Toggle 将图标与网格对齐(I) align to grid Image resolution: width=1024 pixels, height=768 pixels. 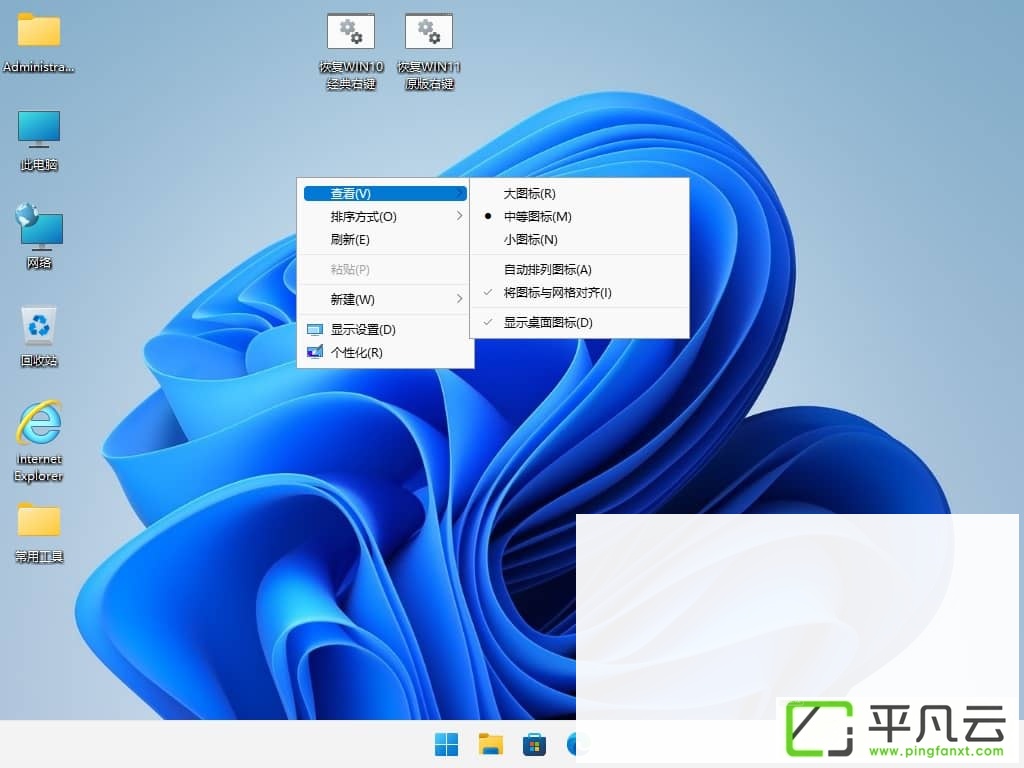click(579, 293)
